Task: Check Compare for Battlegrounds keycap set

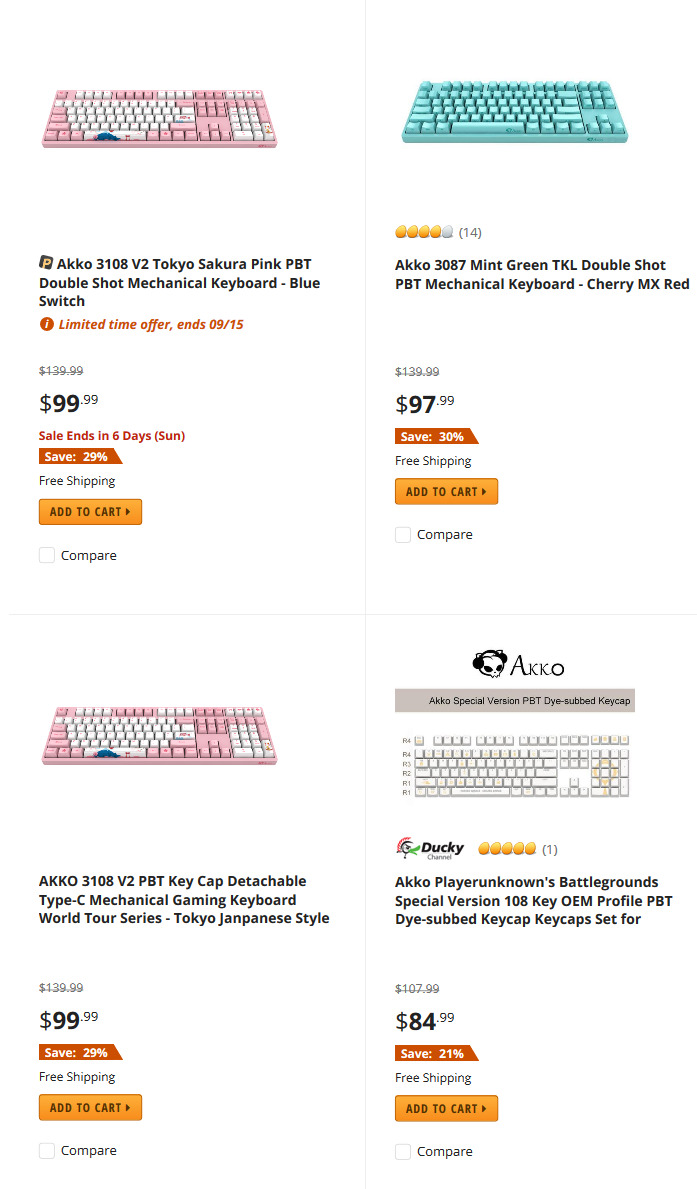Action: (403, 1151)
